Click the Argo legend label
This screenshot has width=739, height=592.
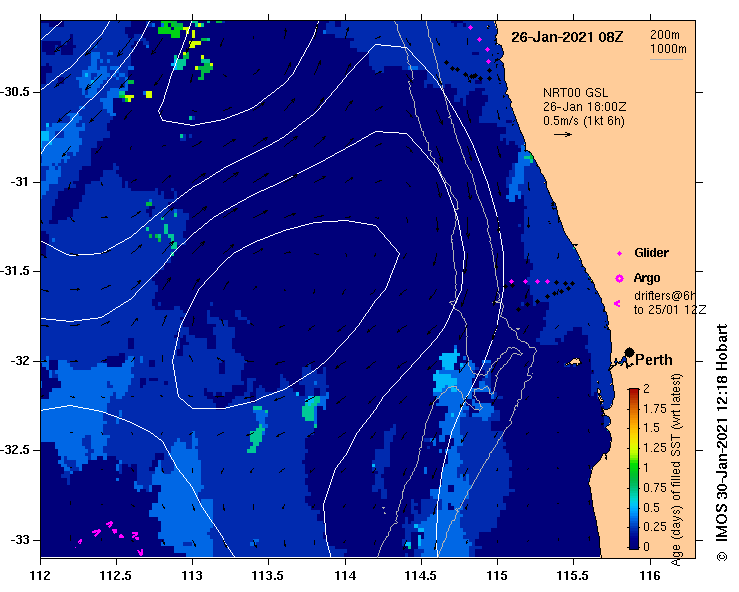pyautogui.click(x=647, y=278)
